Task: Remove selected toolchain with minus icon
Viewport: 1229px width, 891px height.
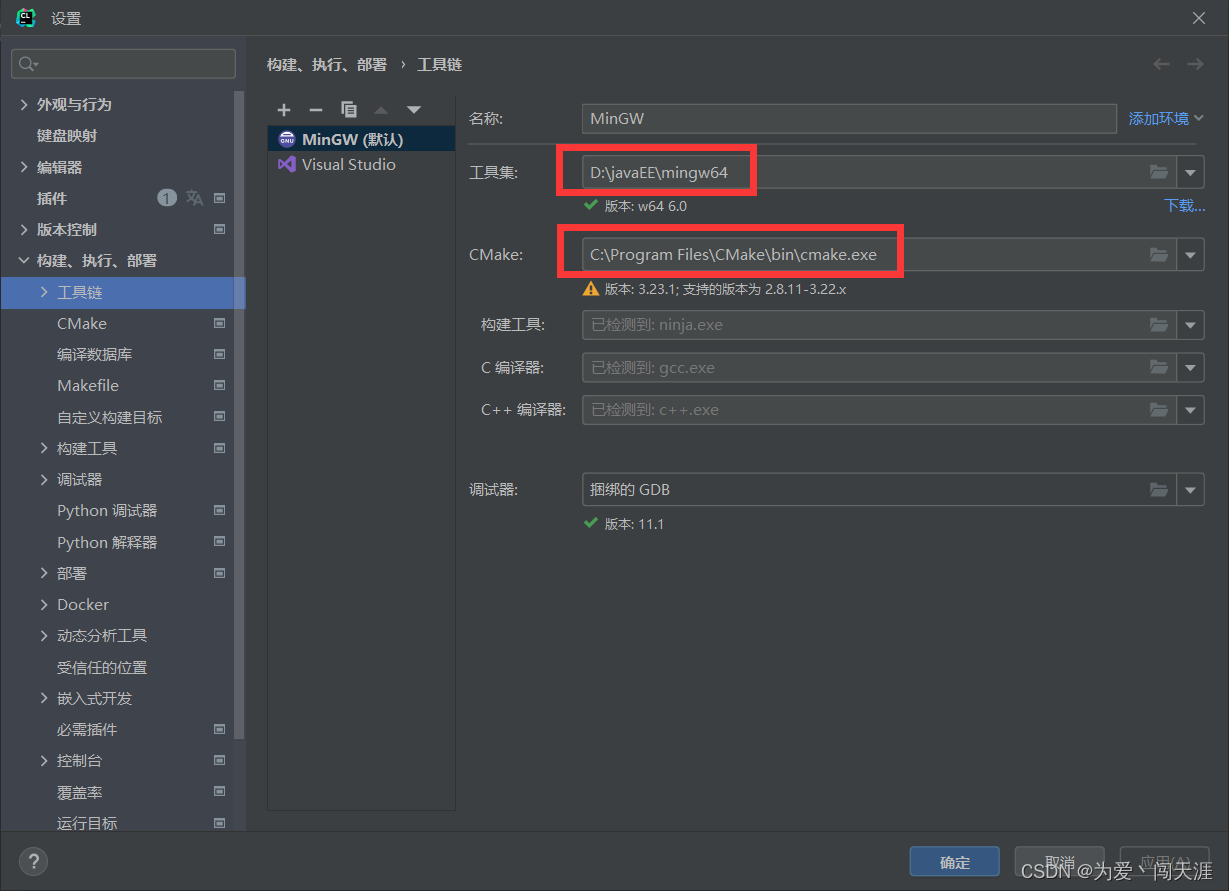Action: (x=316, y=110)
